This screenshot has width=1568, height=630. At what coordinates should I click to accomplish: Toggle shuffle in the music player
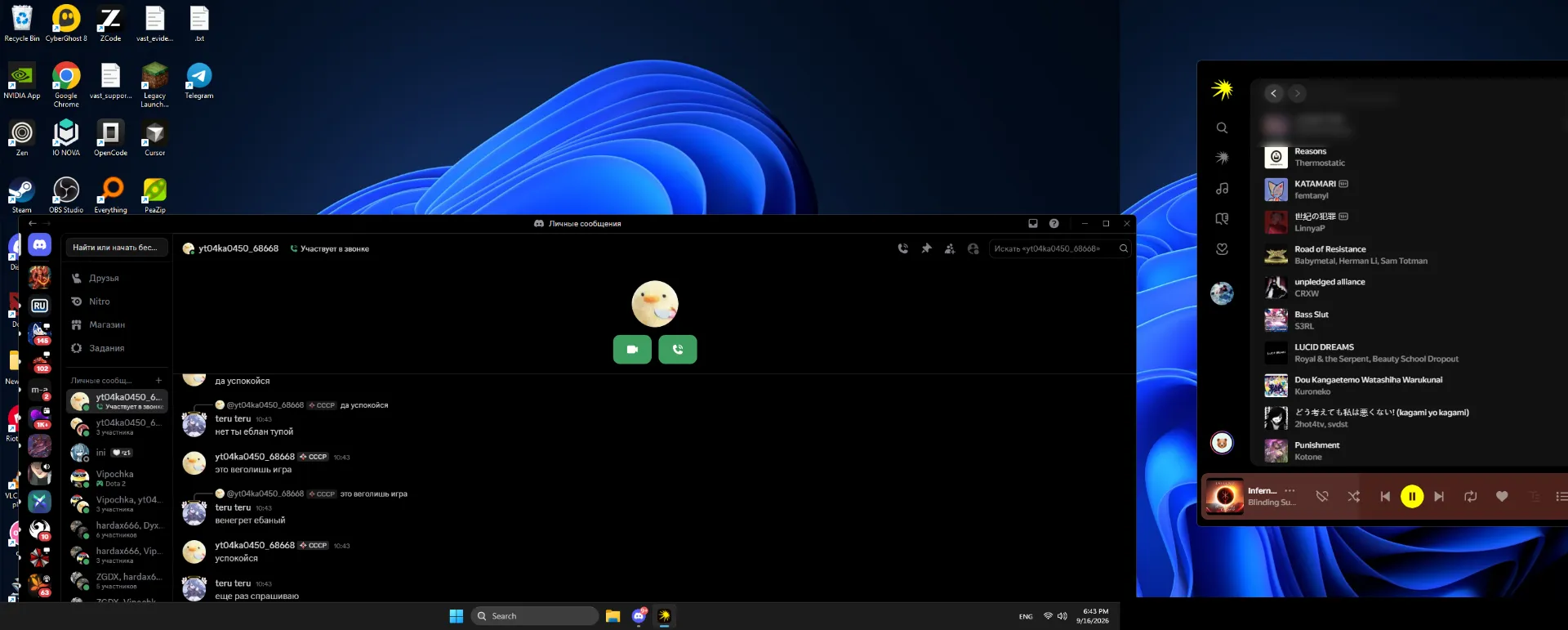coord(1353,496)
